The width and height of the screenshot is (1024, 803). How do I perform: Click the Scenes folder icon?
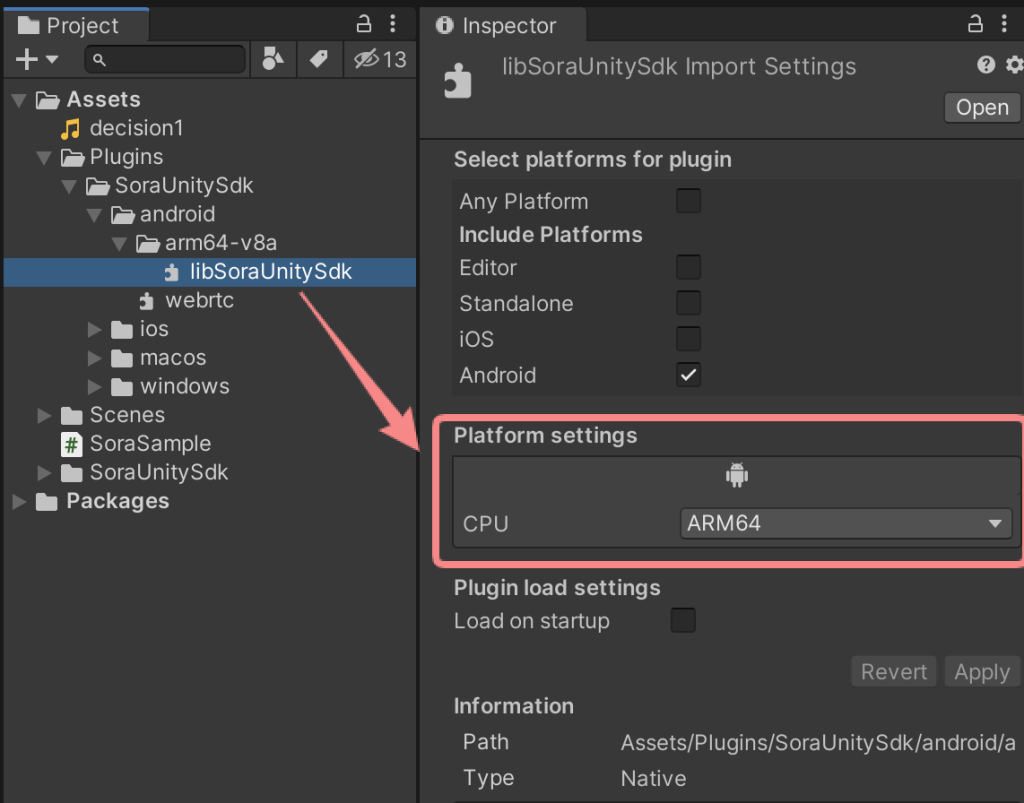pyautogui.click(x=72, y=415)
